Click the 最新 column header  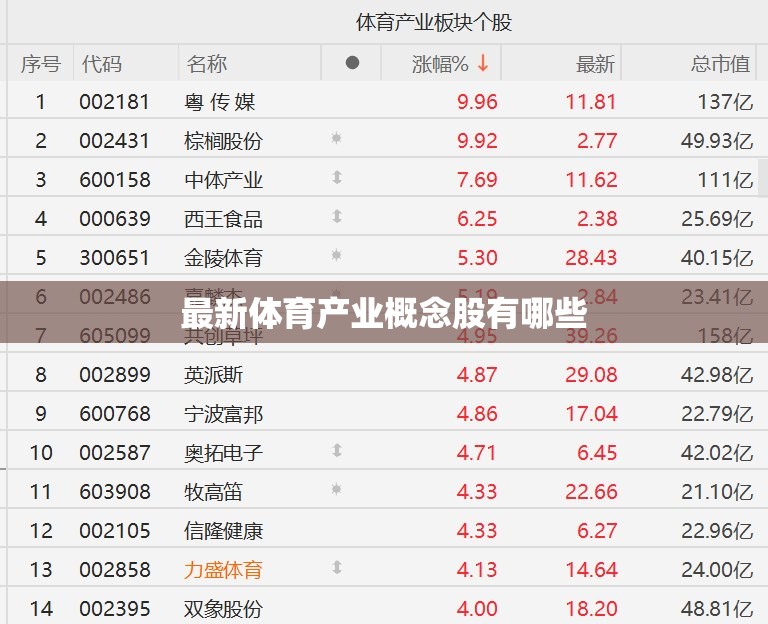point(595,64)
